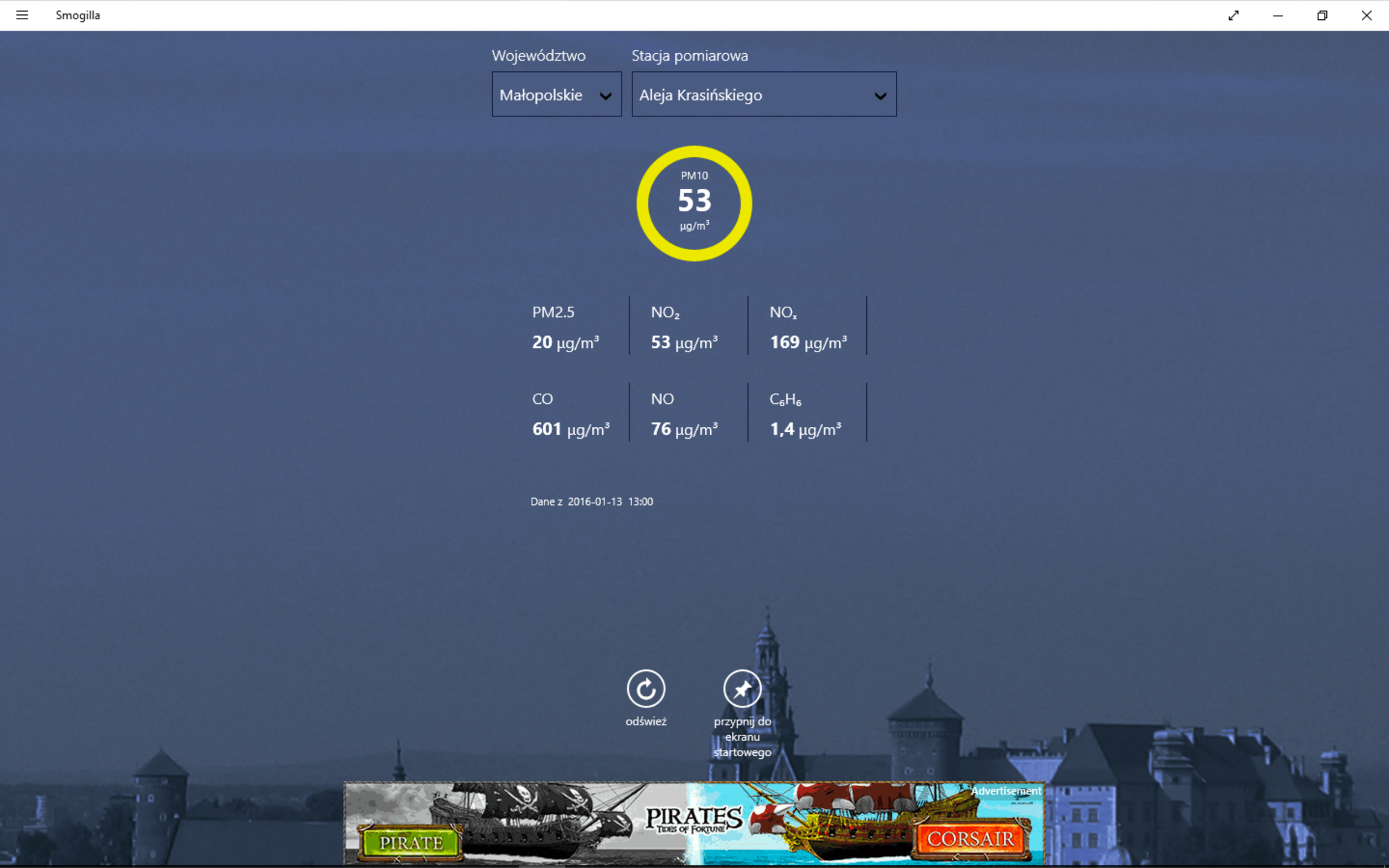
Task: Select the PM2.5 reading tile
Action: pos(565,327)
